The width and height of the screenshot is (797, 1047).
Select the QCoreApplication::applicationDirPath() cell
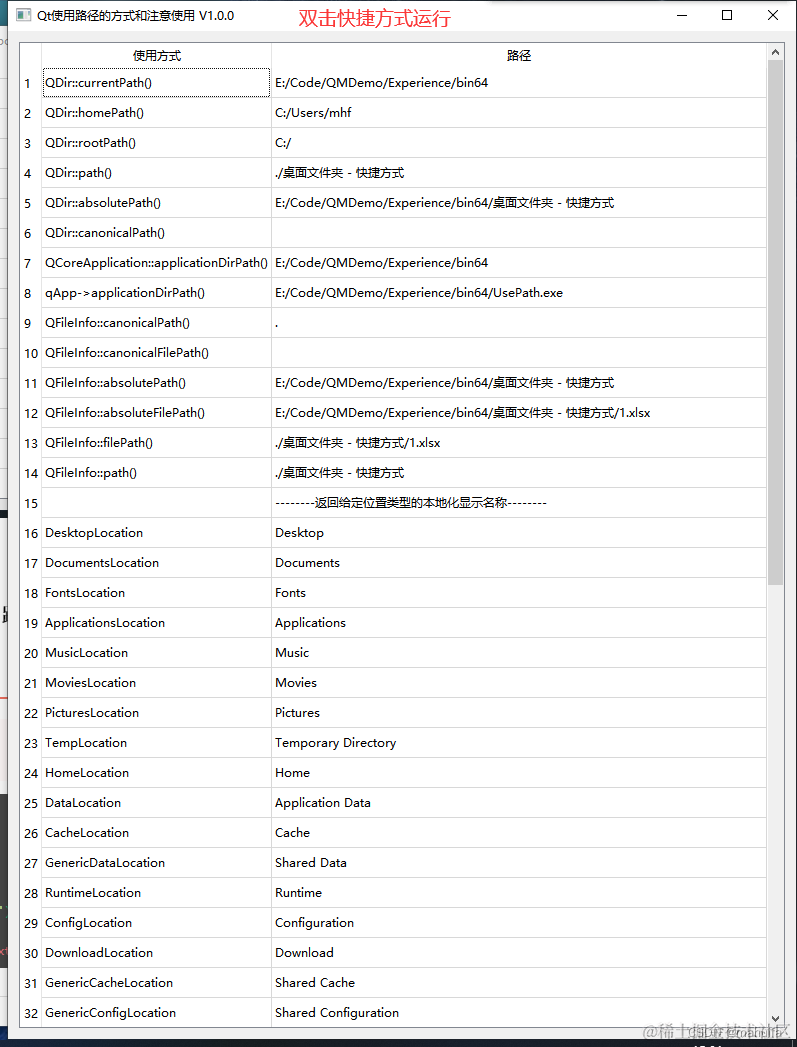pos(156,263)
